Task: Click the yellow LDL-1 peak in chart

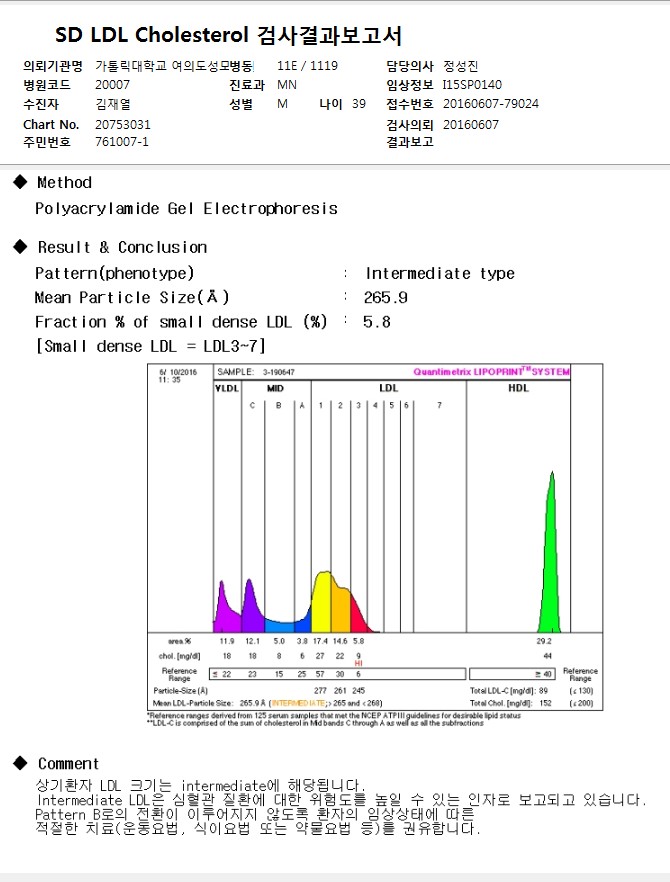Action: [321, 602]
